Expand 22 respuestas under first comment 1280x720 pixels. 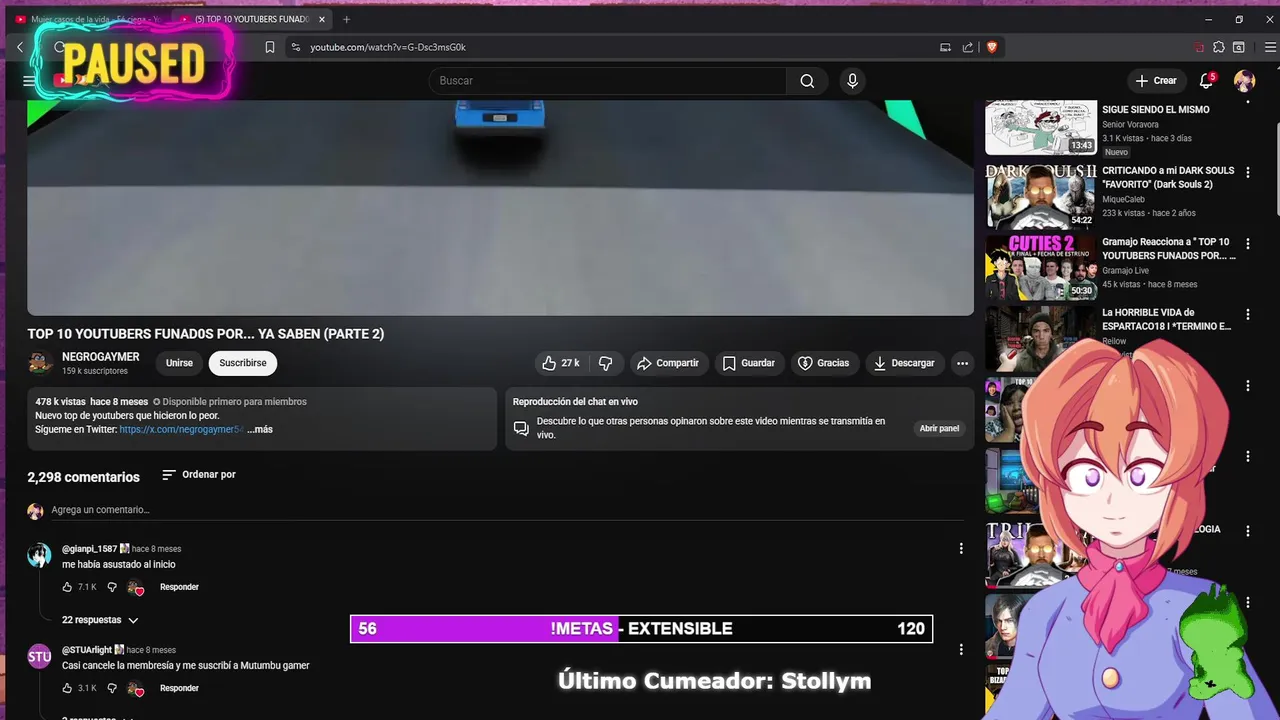100,620
